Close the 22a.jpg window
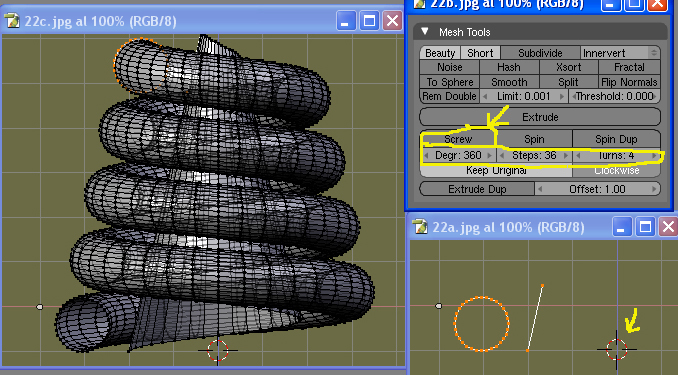Viewport: 678px width, 375px height. coord(668,227)
